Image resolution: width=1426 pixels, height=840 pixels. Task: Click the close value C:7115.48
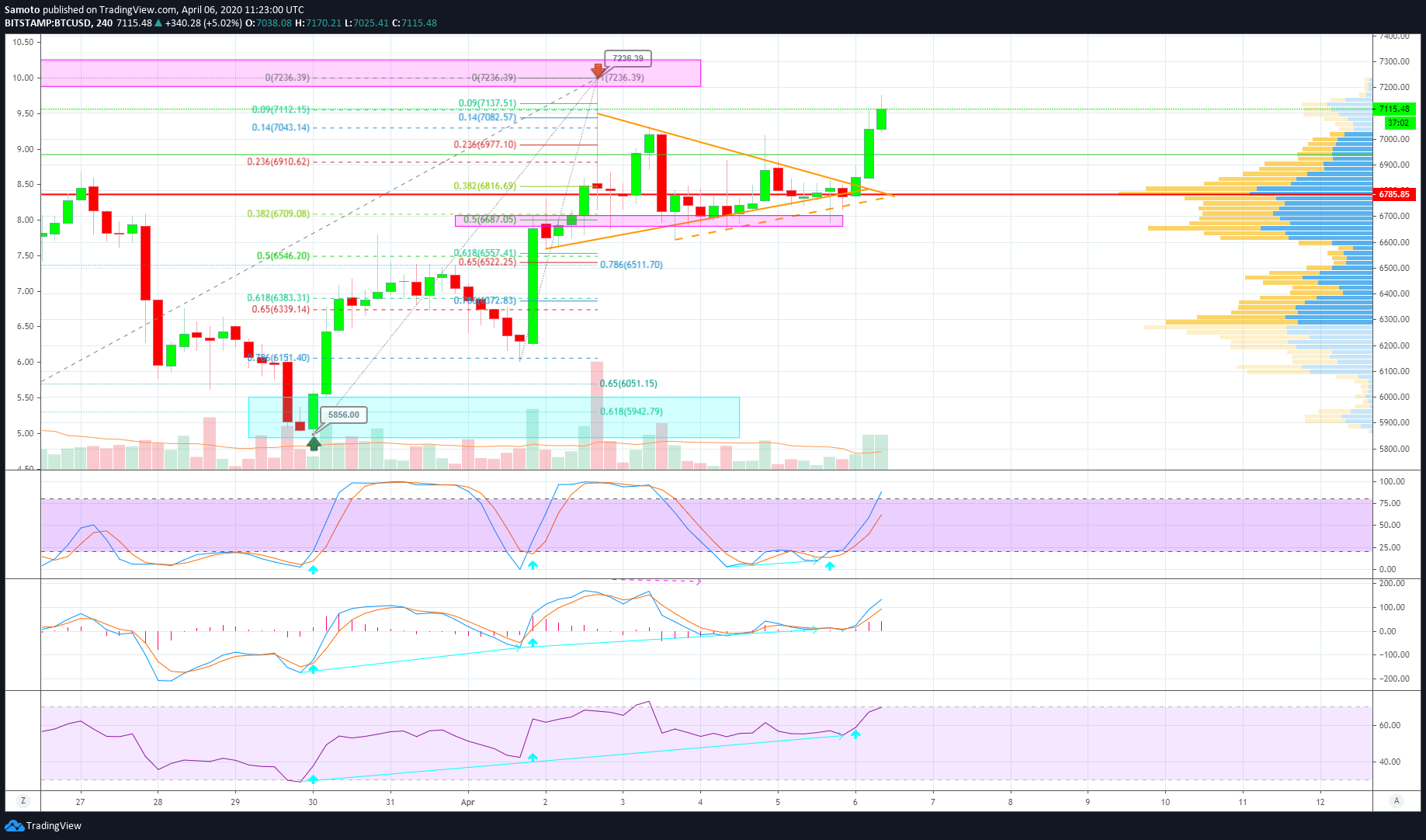point(415,23)
